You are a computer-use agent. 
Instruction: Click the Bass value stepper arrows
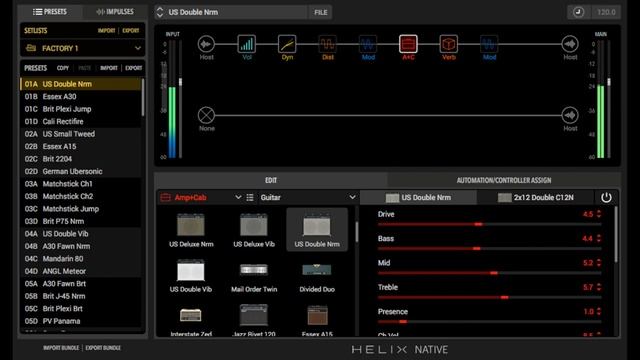coord(599,238)
